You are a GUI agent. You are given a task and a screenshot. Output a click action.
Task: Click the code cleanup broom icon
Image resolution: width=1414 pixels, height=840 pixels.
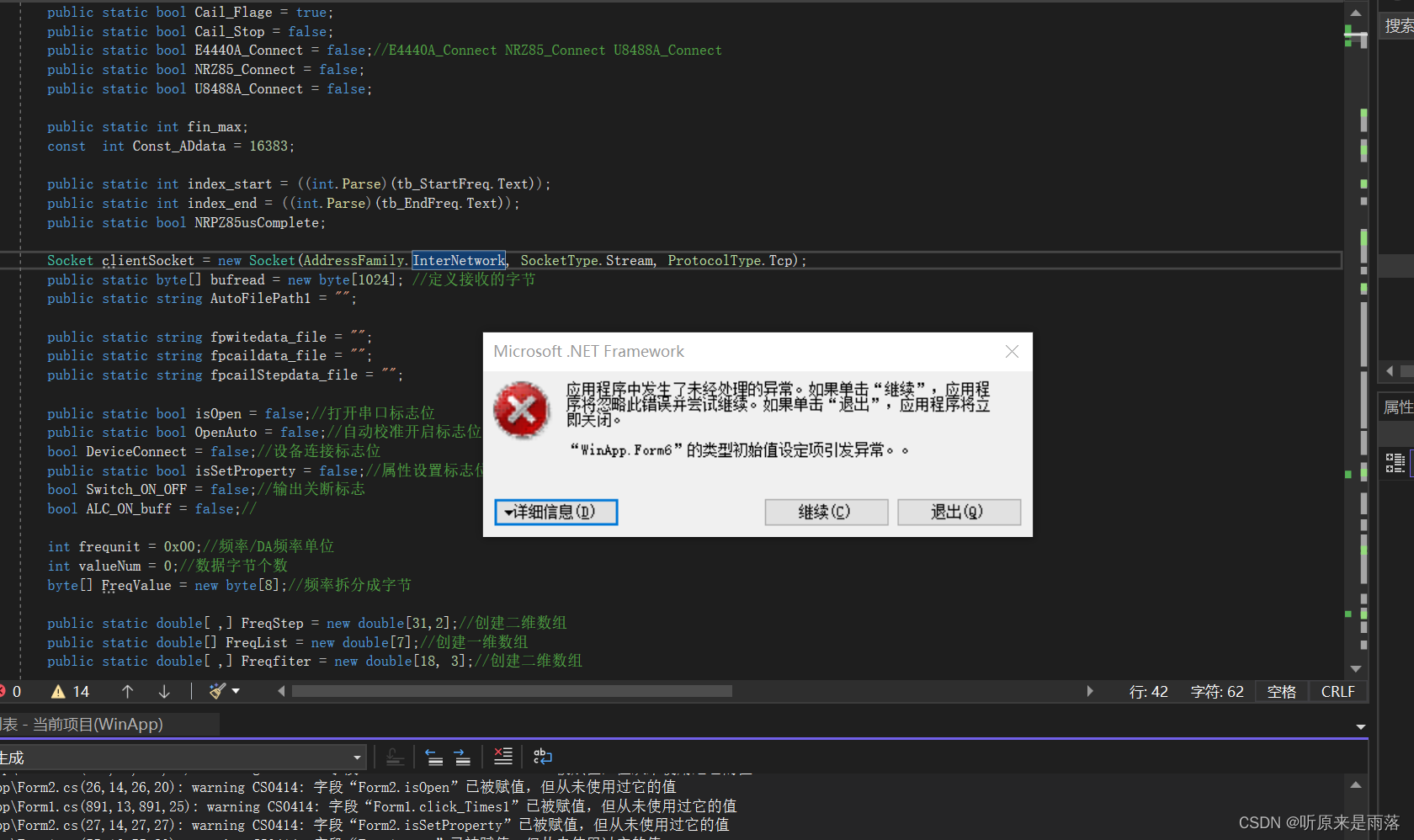coord(217,691)
